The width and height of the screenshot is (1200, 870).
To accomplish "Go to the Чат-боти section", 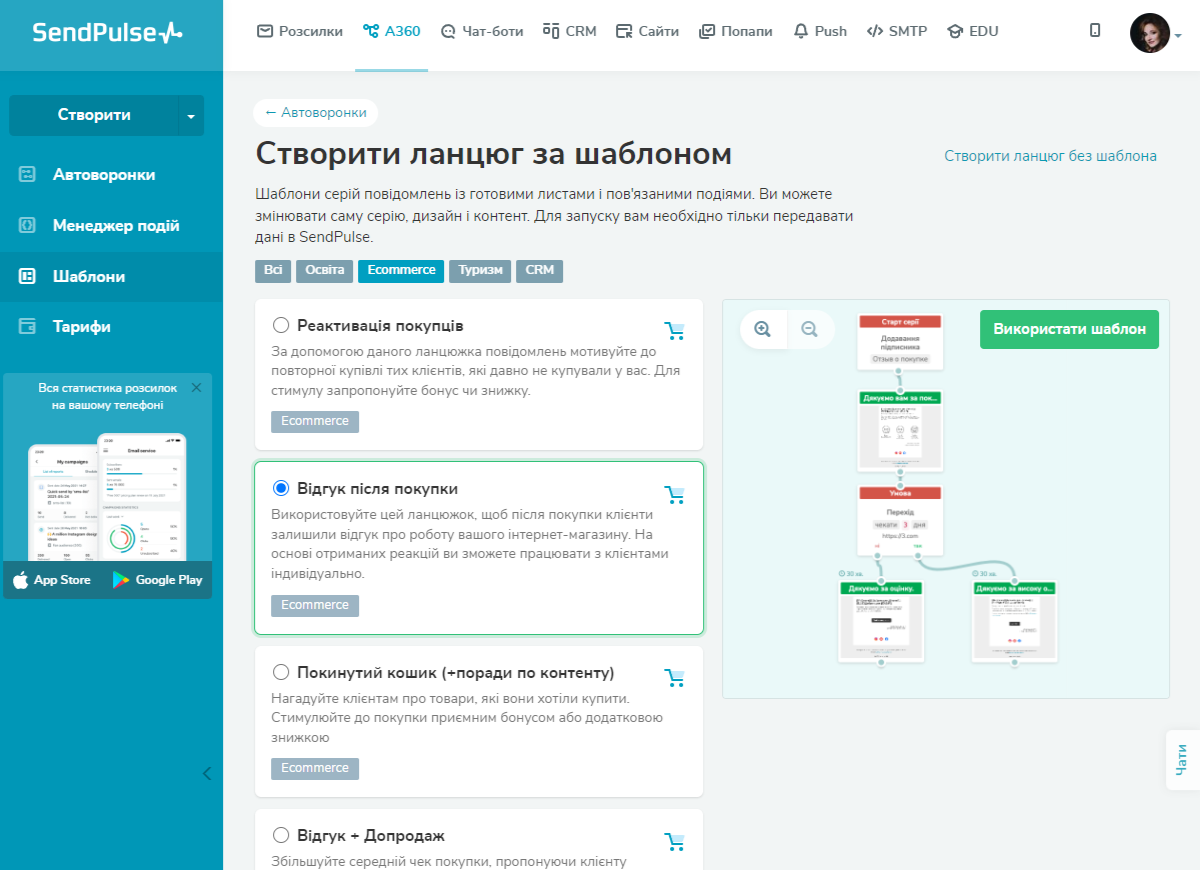I will (x=482, y=31).
